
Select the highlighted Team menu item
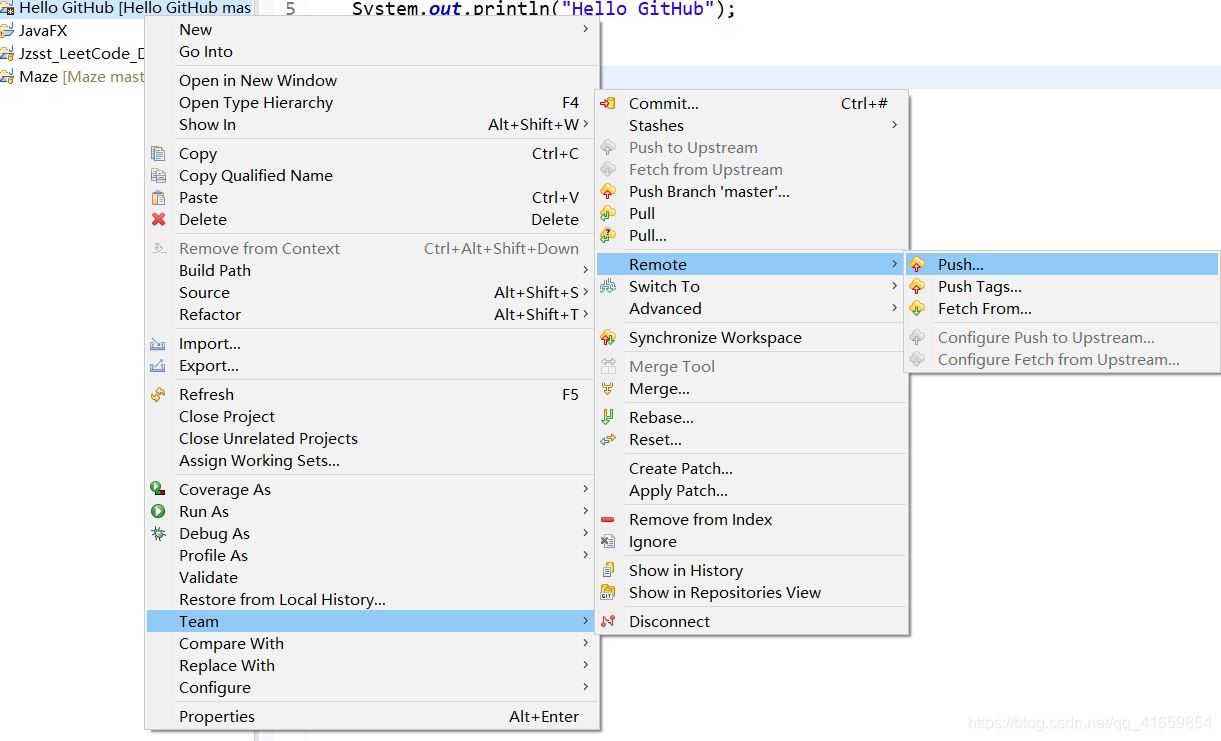tap(372, 621)
